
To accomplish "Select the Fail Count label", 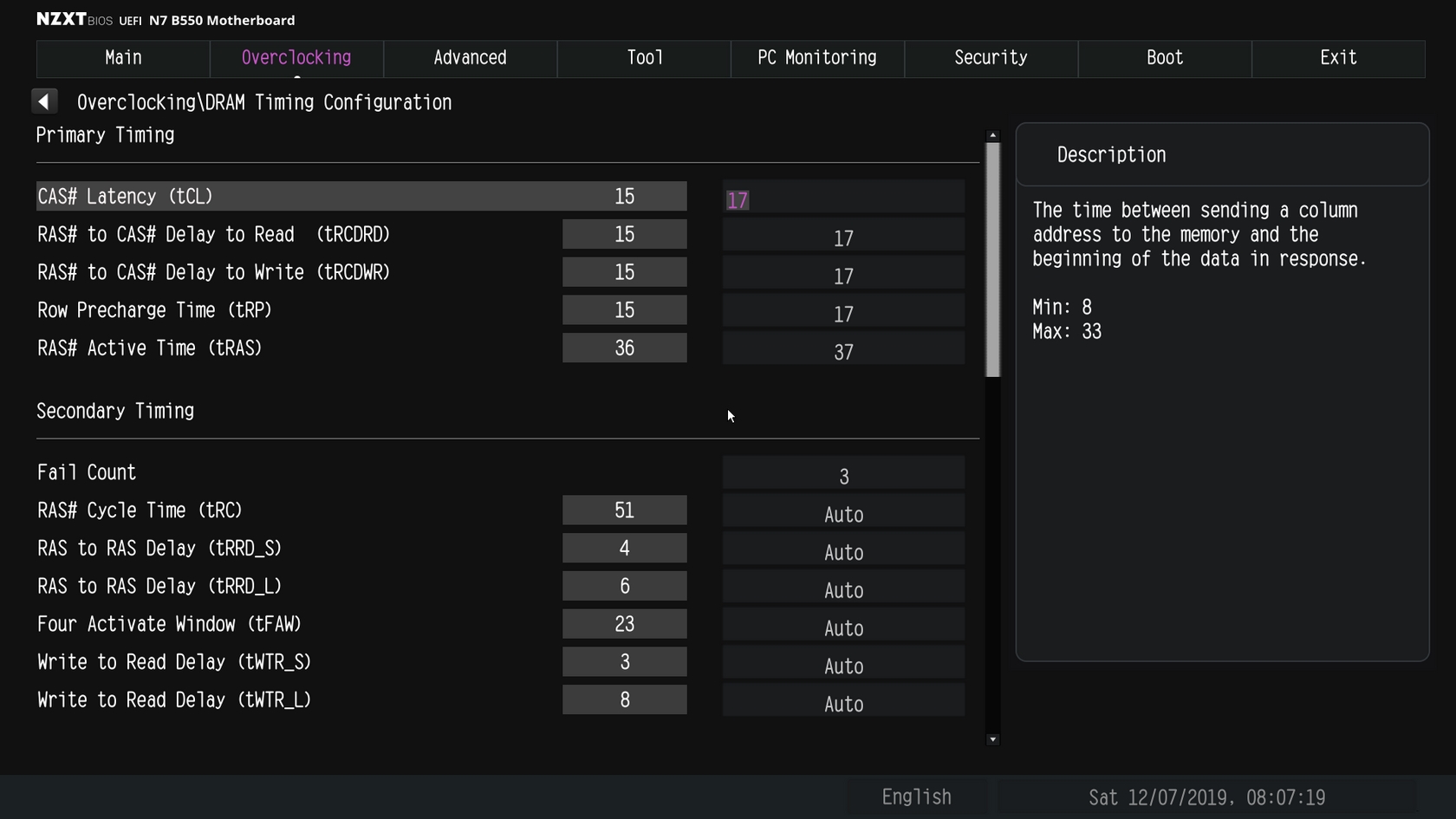I will [x=87, y=472].
